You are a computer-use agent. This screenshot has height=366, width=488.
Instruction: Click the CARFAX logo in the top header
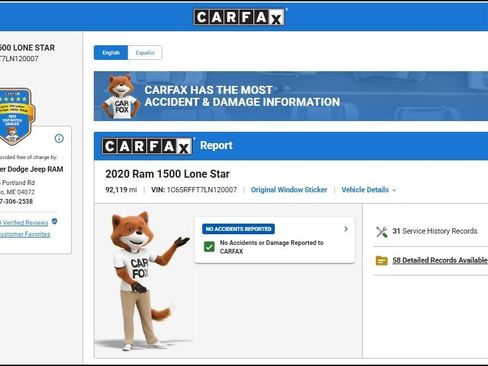240,17
